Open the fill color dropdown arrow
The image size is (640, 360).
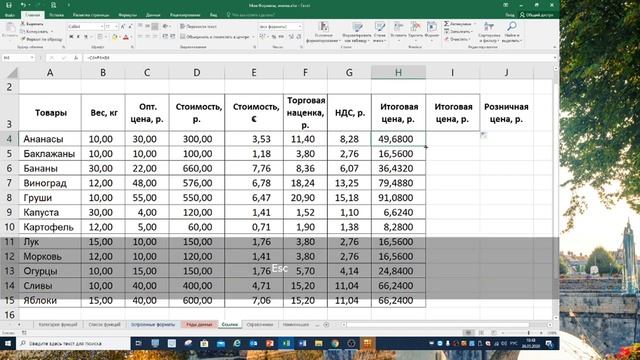click(120, 37)
